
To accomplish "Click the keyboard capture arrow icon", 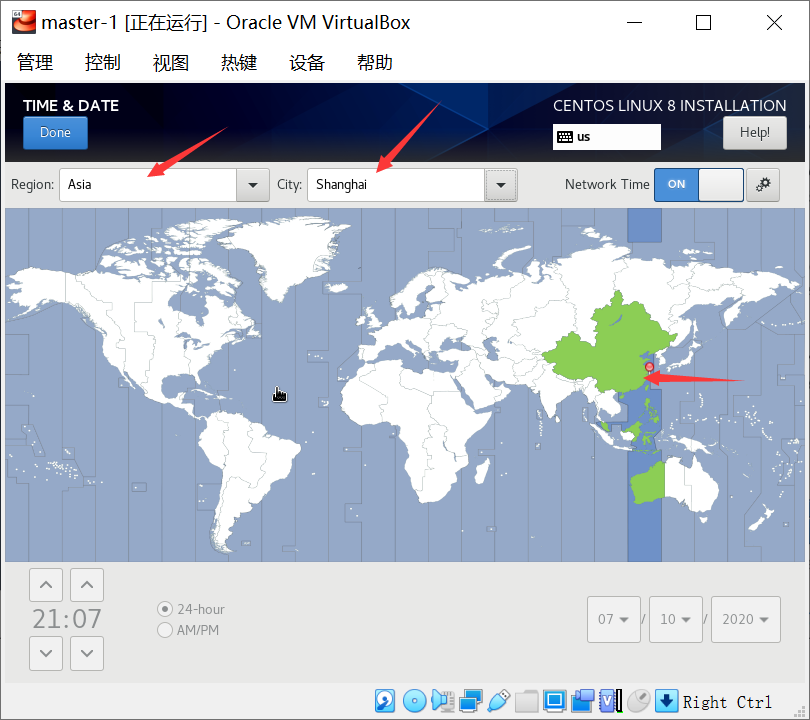I will coord(666,701).
